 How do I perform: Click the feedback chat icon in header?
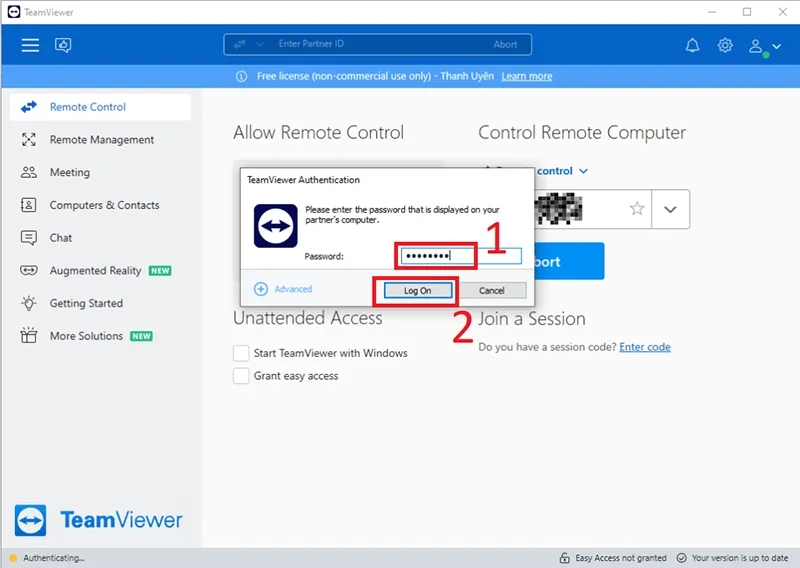pos(63,45)
